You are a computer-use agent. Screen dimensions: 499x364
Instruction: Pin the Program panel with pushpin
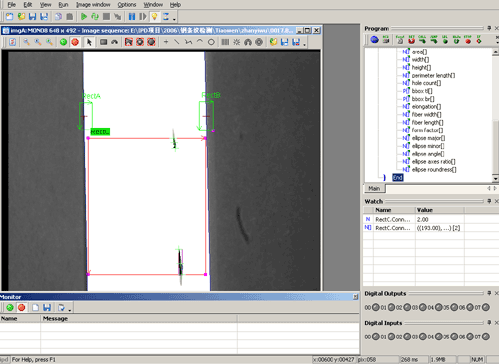pos(489,28)
